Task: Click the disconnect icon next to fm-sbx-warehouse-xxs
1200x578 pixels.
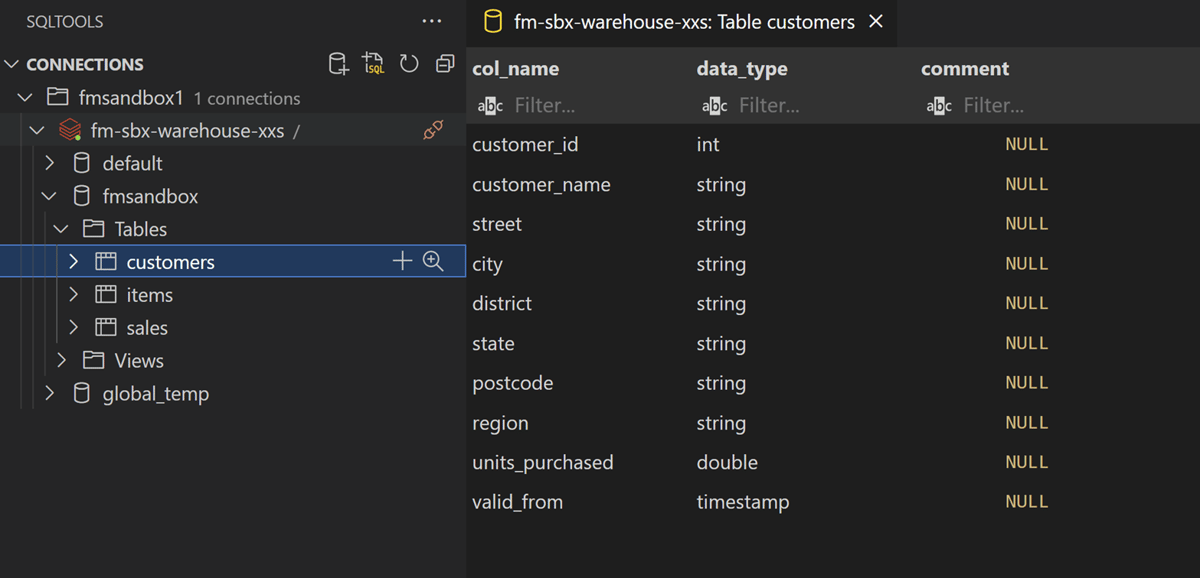Action: click(432, 130)
